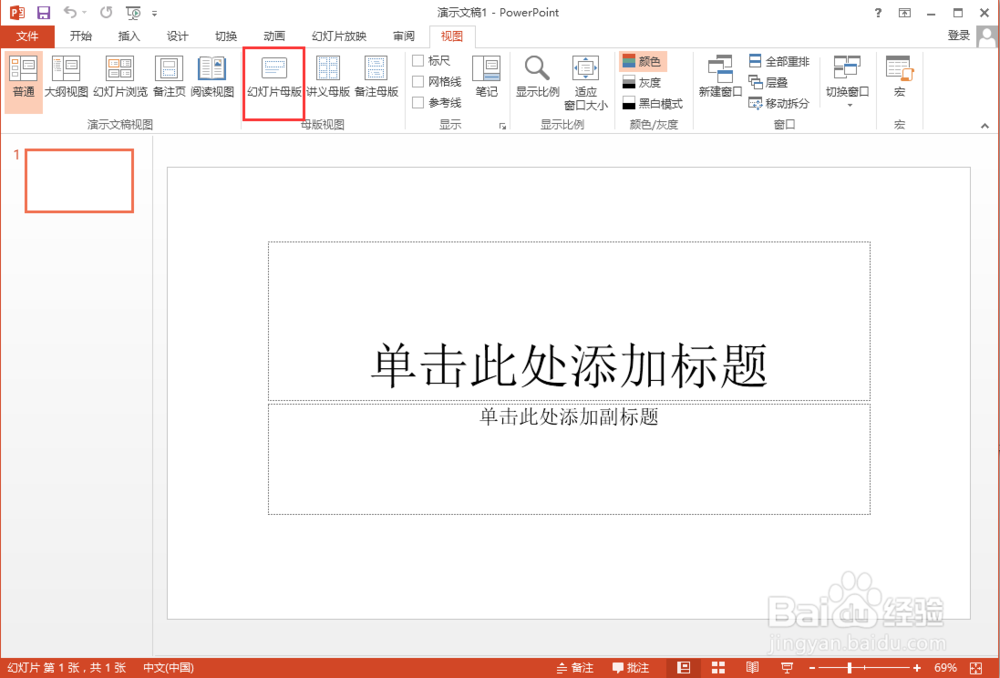Select Grayscale (灰度) mode

[642, 82]
